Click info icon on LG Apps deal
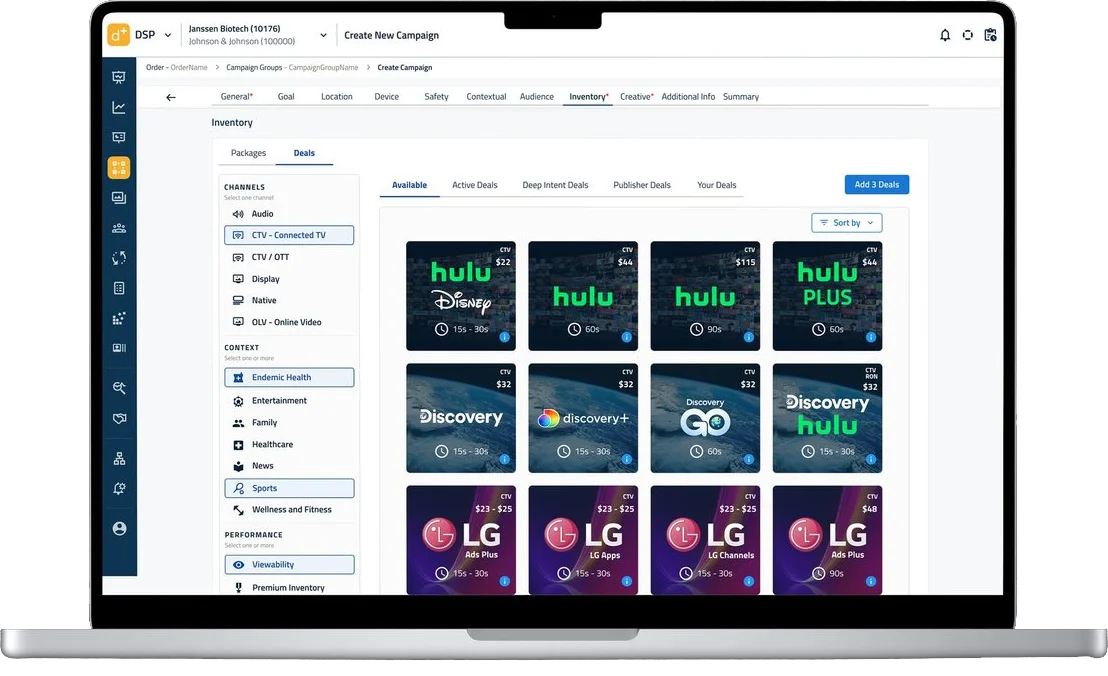 [x=626, y=581]
